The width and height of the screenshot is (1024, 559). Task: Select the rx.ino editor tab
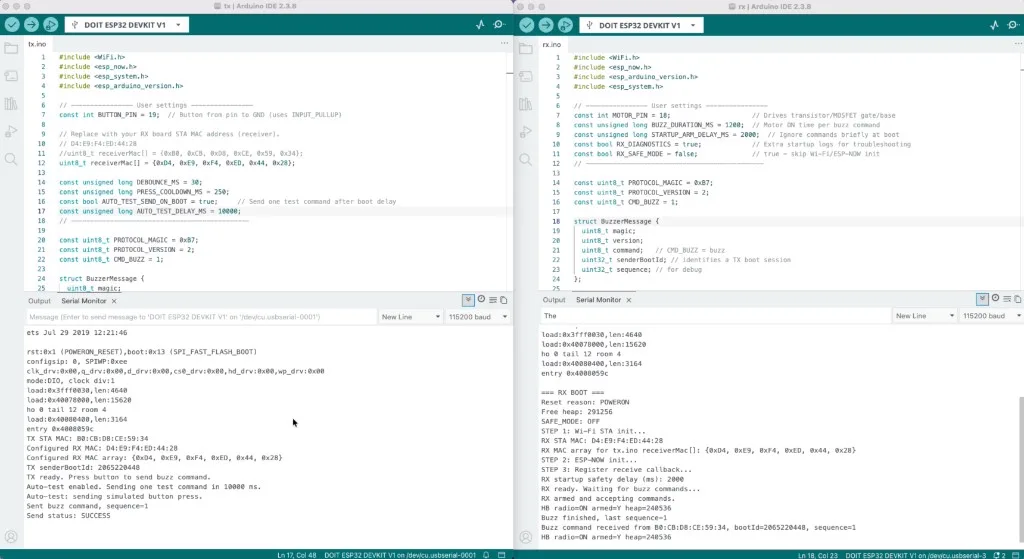pos(552,44)
